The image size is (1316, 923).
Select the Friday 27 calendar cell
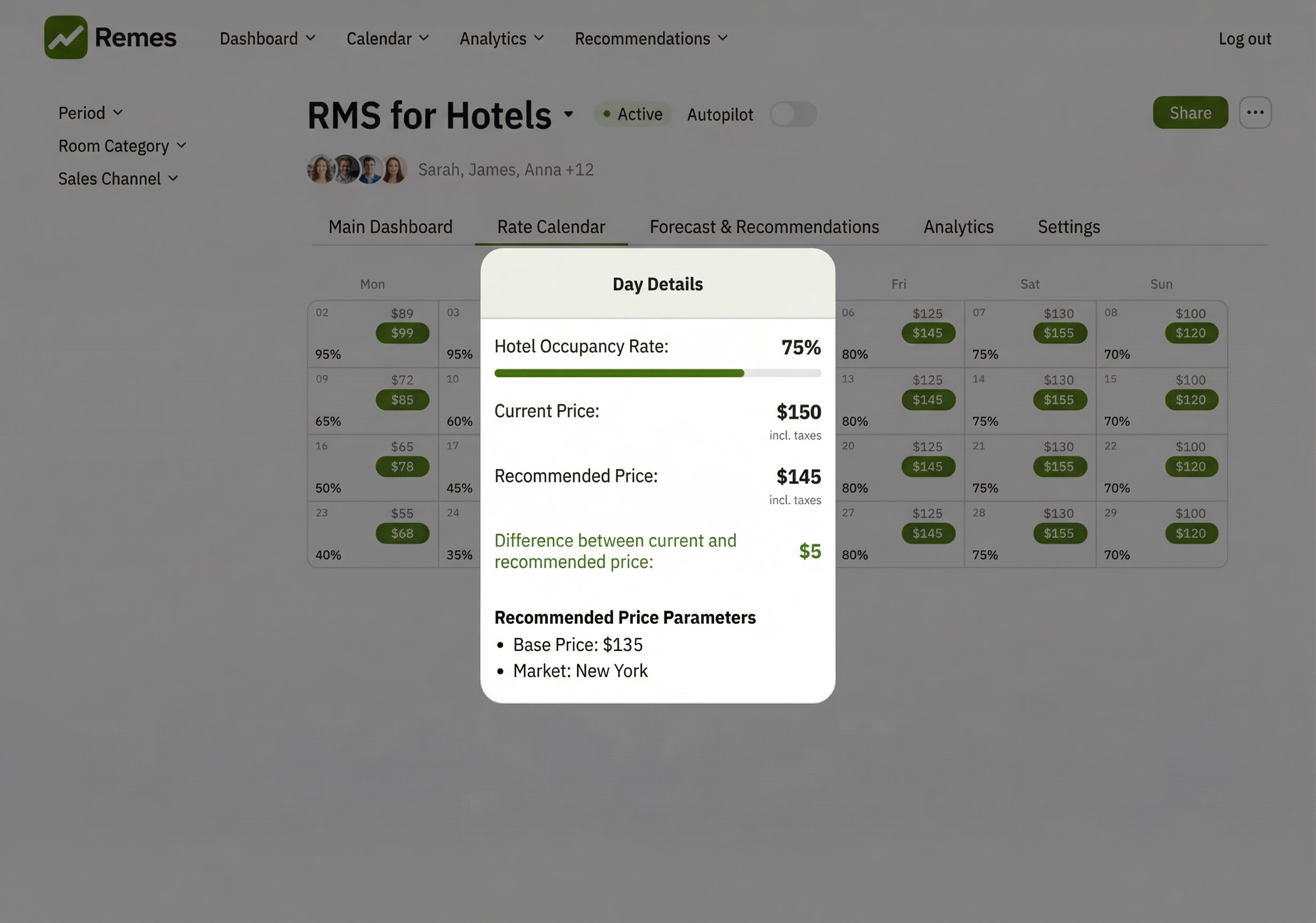point(899,534)
